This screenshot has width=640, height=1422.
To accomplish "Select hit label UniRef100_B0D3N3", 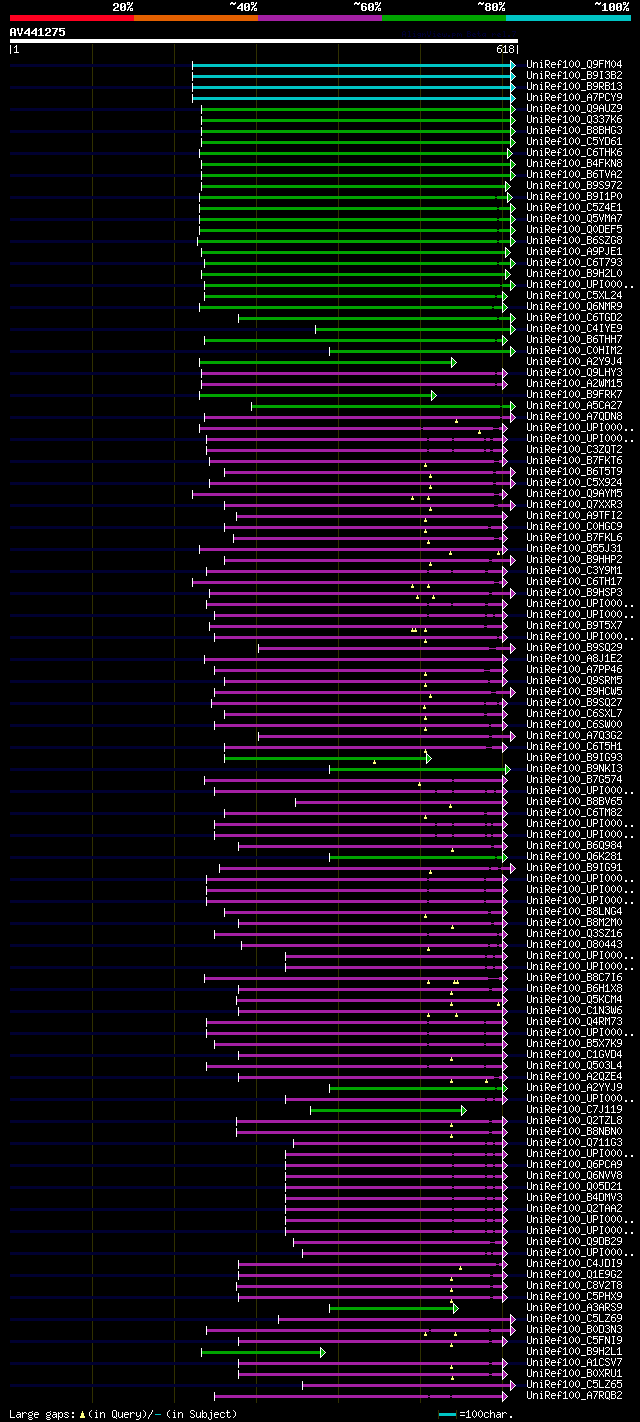I will tap(574, 1329).
